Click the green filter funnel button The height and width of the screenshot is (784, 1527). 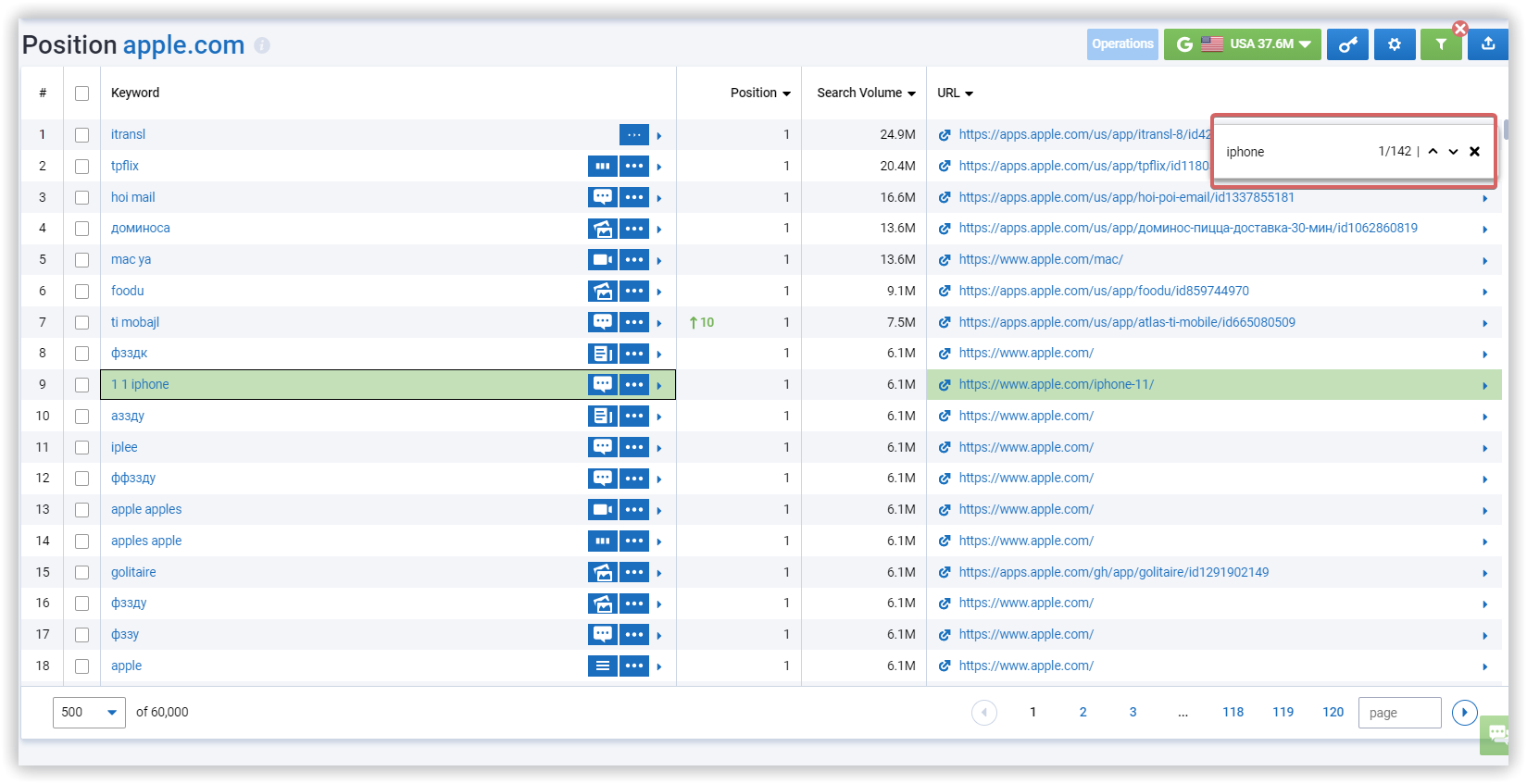tap(1441, 44)
